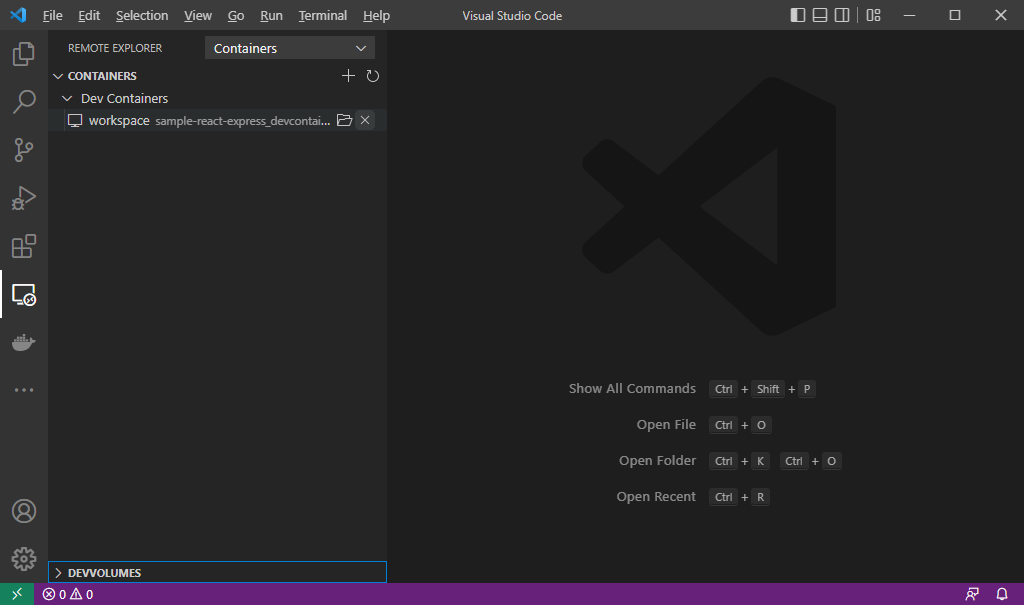This screenshot has height=605, width=1024.
Task: Open the Search view in activity bar
Action: coord(24,102)
